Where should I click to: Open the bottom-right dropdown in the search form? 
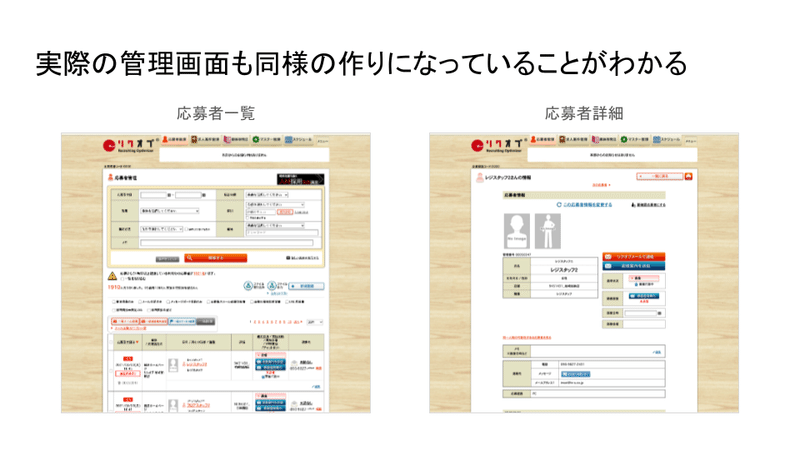click(275, 226)
